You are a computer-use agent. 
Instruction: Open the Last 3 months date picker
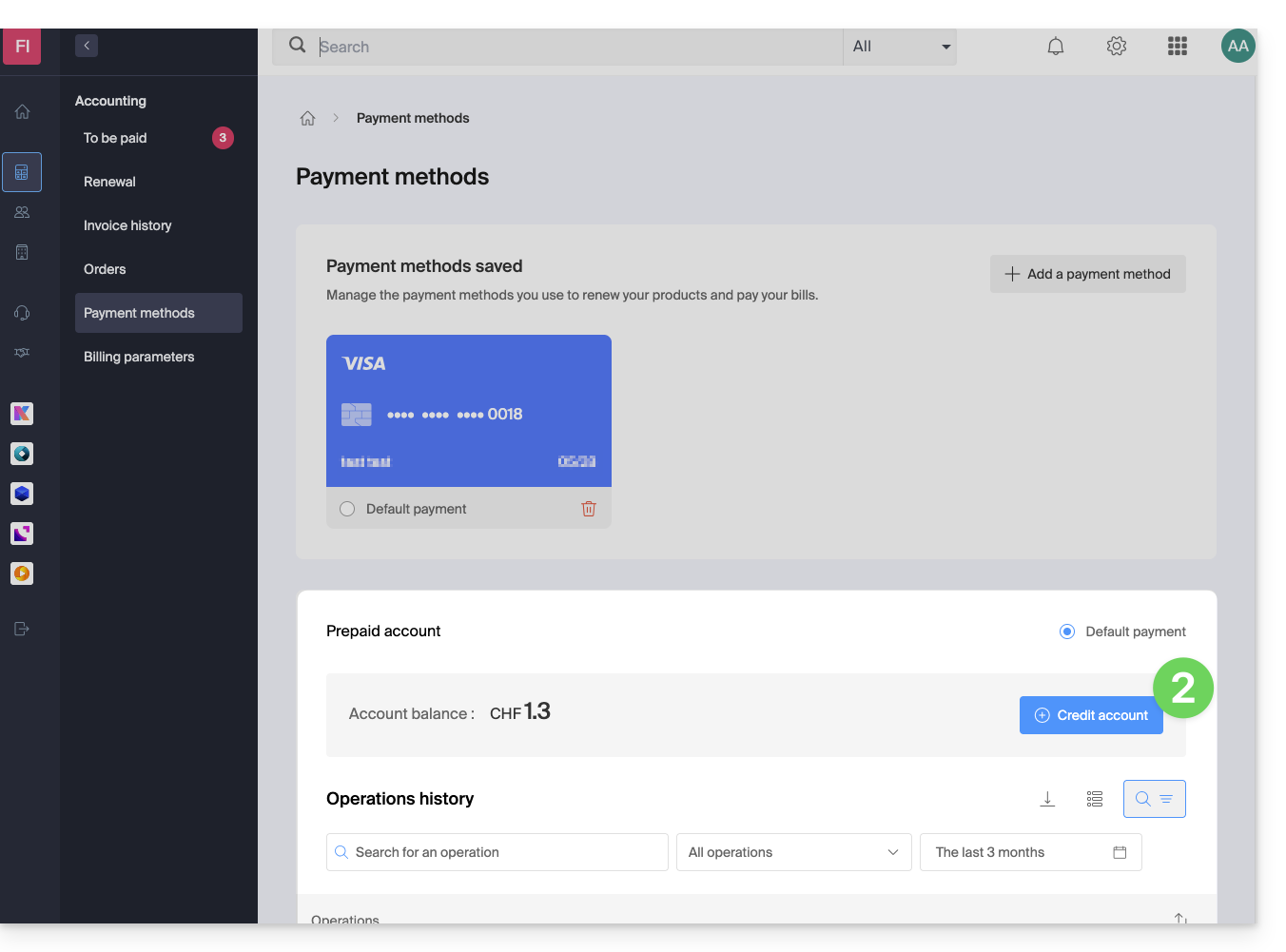point(1030,852)
